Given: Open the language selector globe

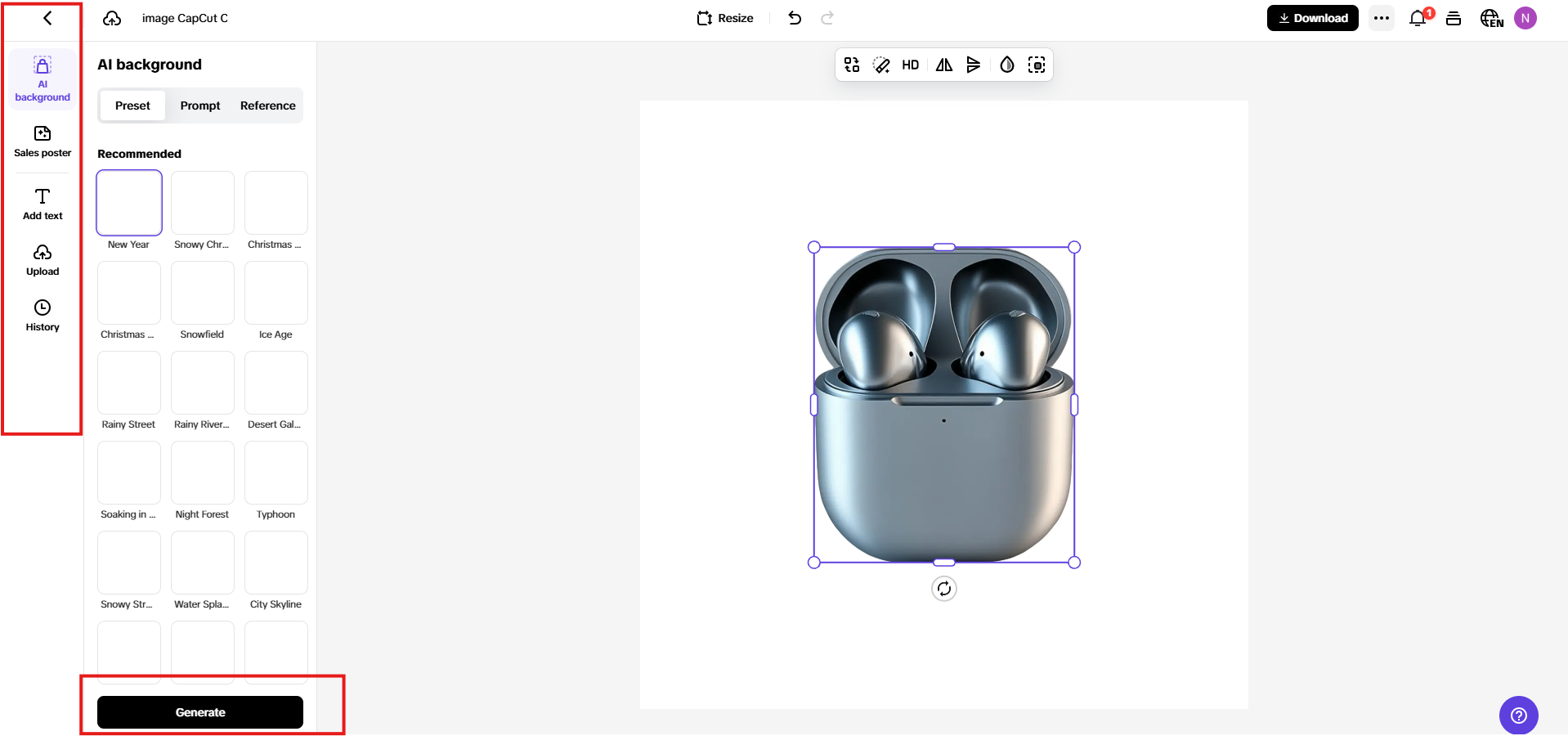Looking at the screenshot, I should click(1491, 18).
